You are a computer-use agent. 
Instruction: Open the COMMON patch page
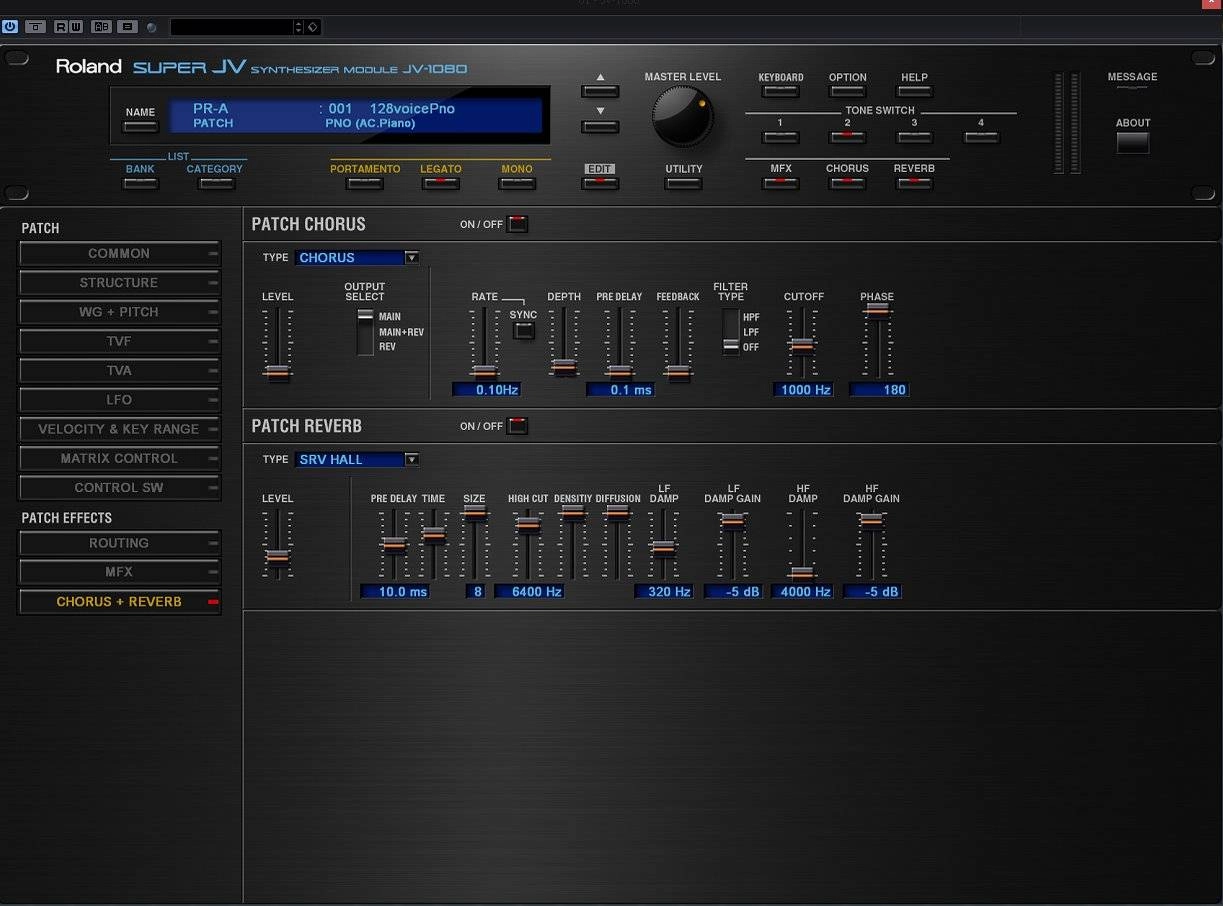(119, 254)
